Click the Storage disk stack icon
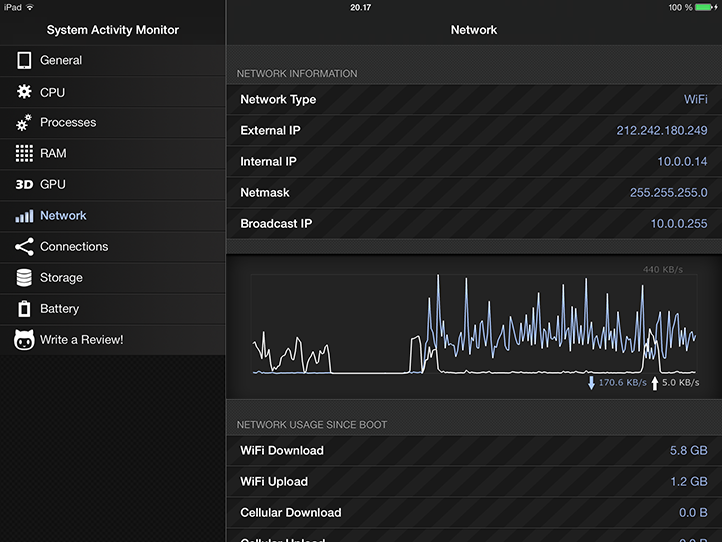722x542 pixels. click(x=24, y=278)
